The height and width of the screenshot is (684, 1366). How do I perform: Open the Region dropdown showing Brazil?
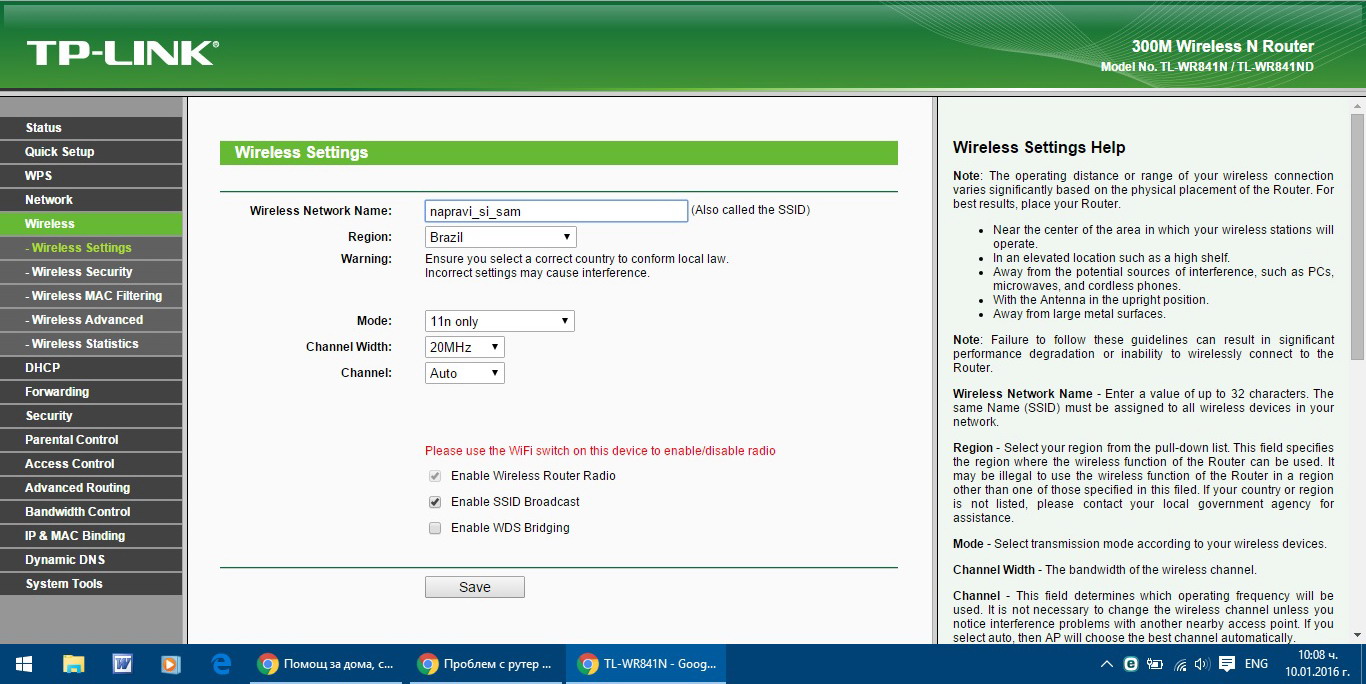(x=500, y=237)
